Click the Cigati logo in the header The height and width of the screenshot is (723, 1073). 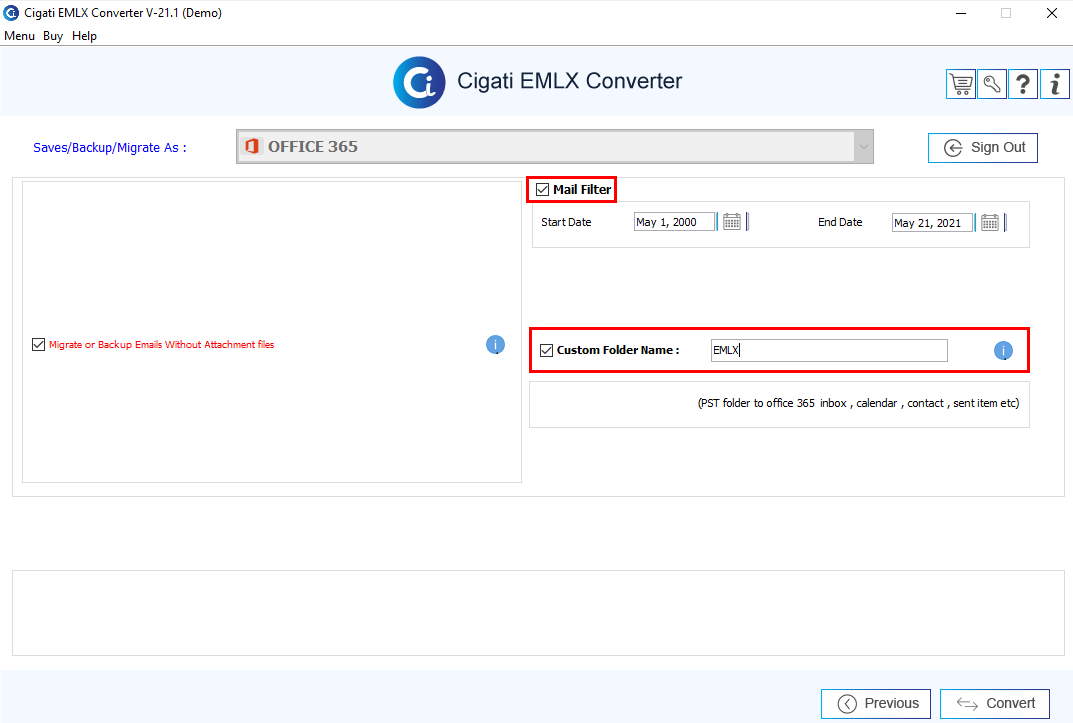point(419,82)
